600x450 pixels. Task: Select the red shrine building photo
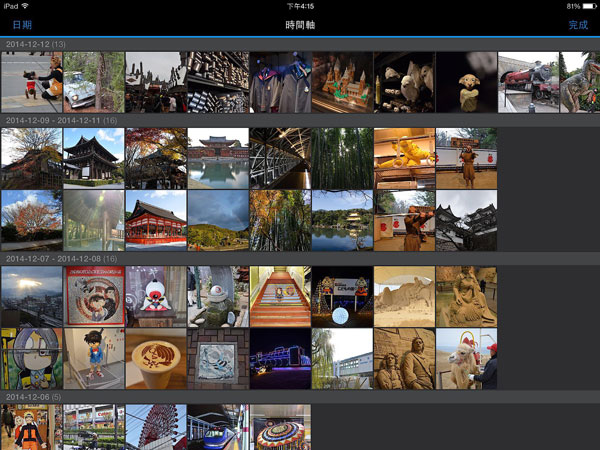[156, 220]
